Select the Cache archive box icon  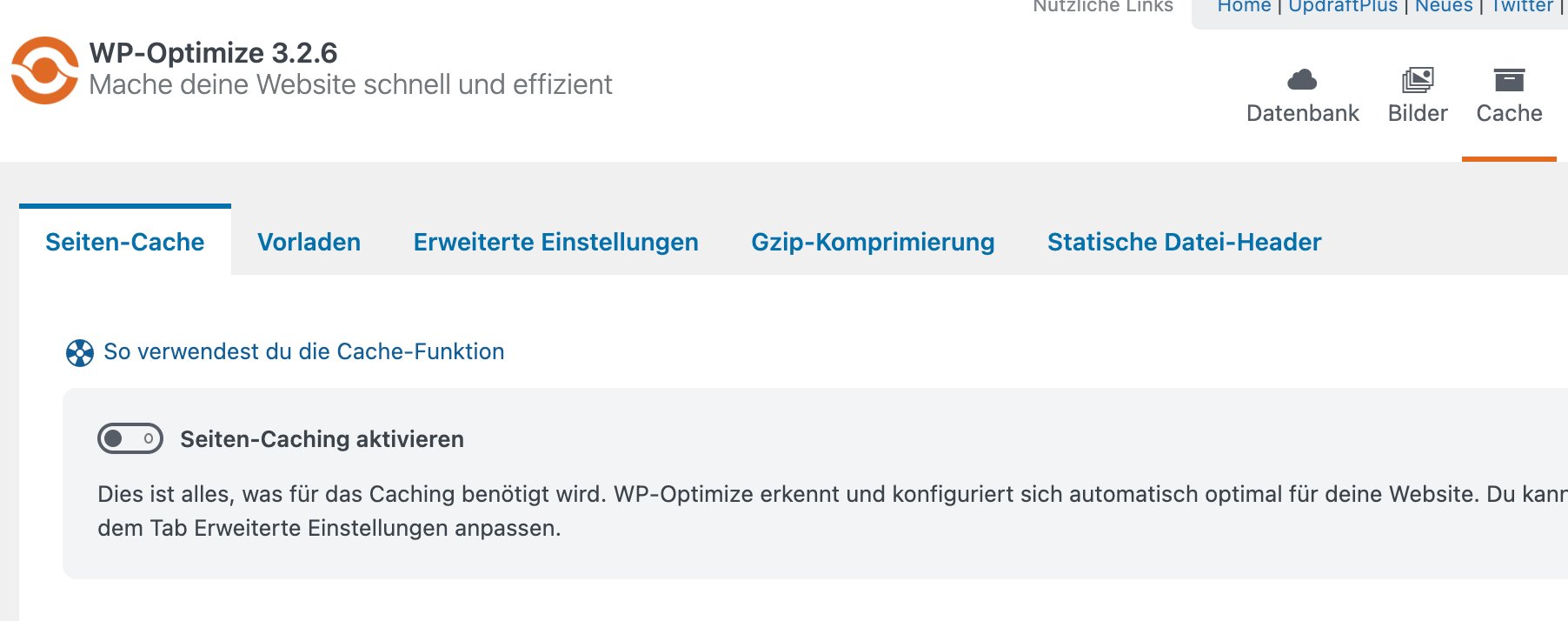click(1509, 80)
